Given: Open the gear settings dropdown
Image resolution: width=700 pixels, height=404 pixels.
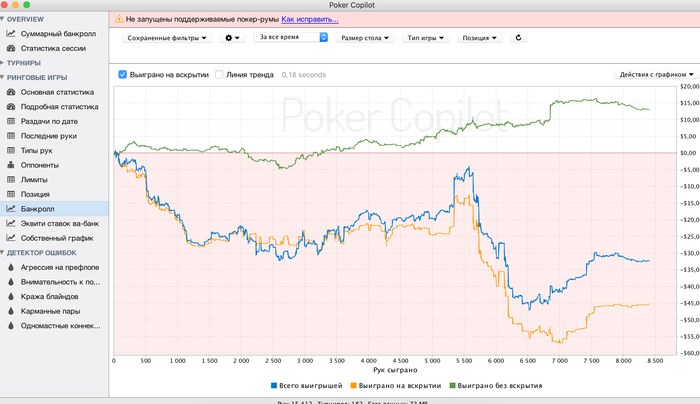Looking at the screenshot, I should click(x=232, y=38).
